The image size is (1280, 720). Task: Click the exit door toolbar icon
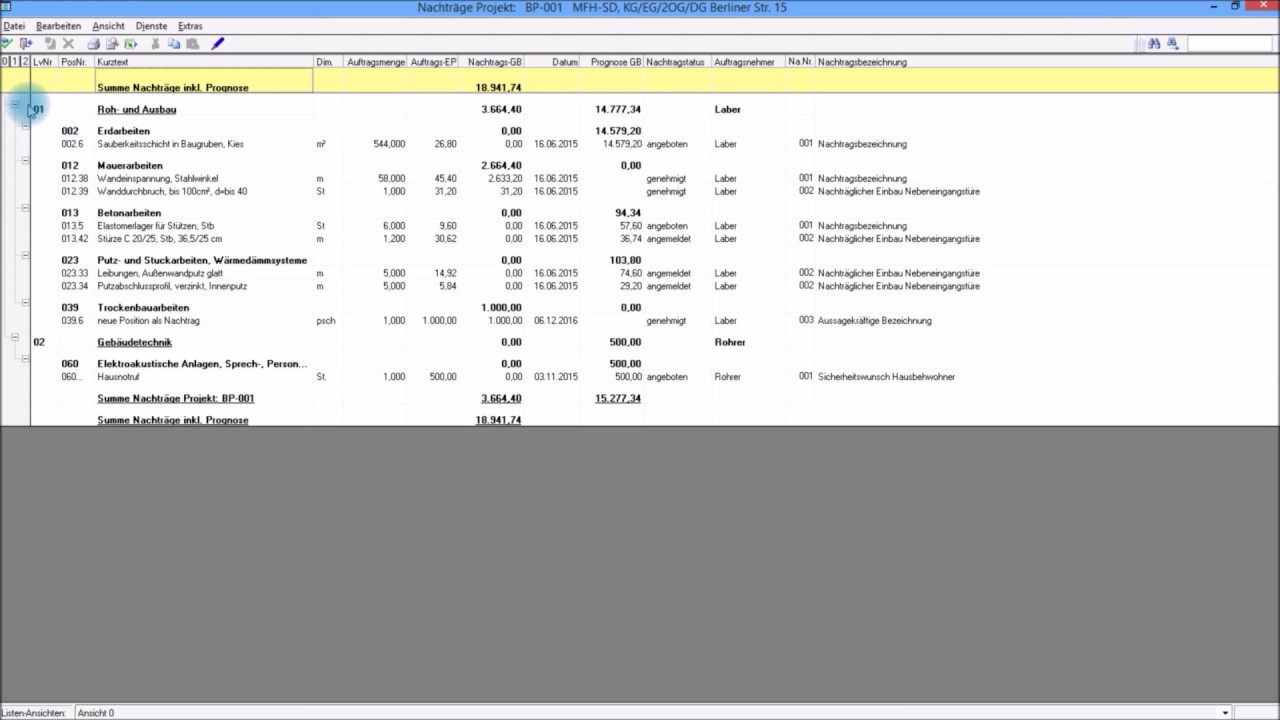[26, 44]
